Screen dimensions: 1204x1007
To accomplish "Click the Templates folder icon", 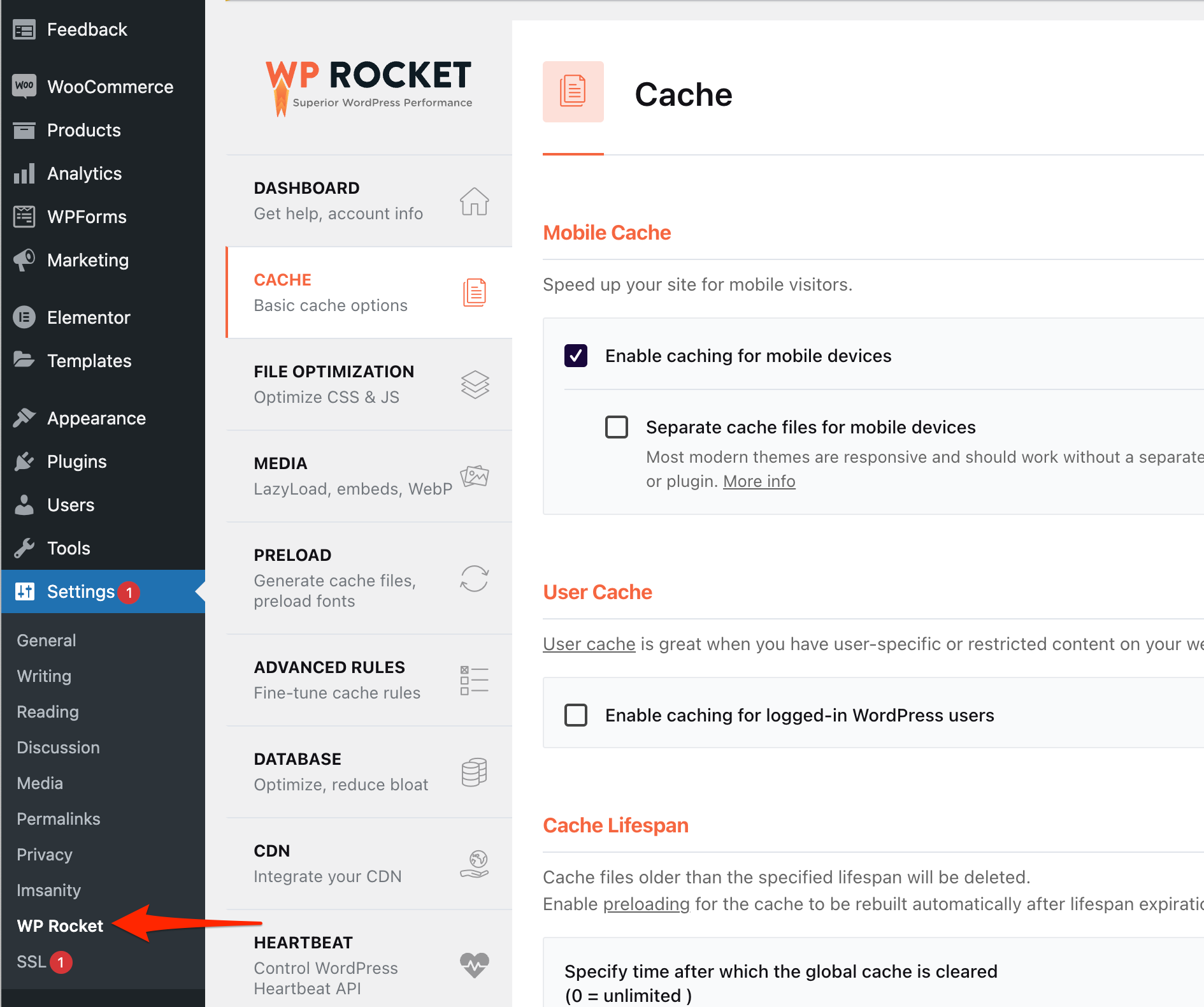I will [x=24, y=360].
